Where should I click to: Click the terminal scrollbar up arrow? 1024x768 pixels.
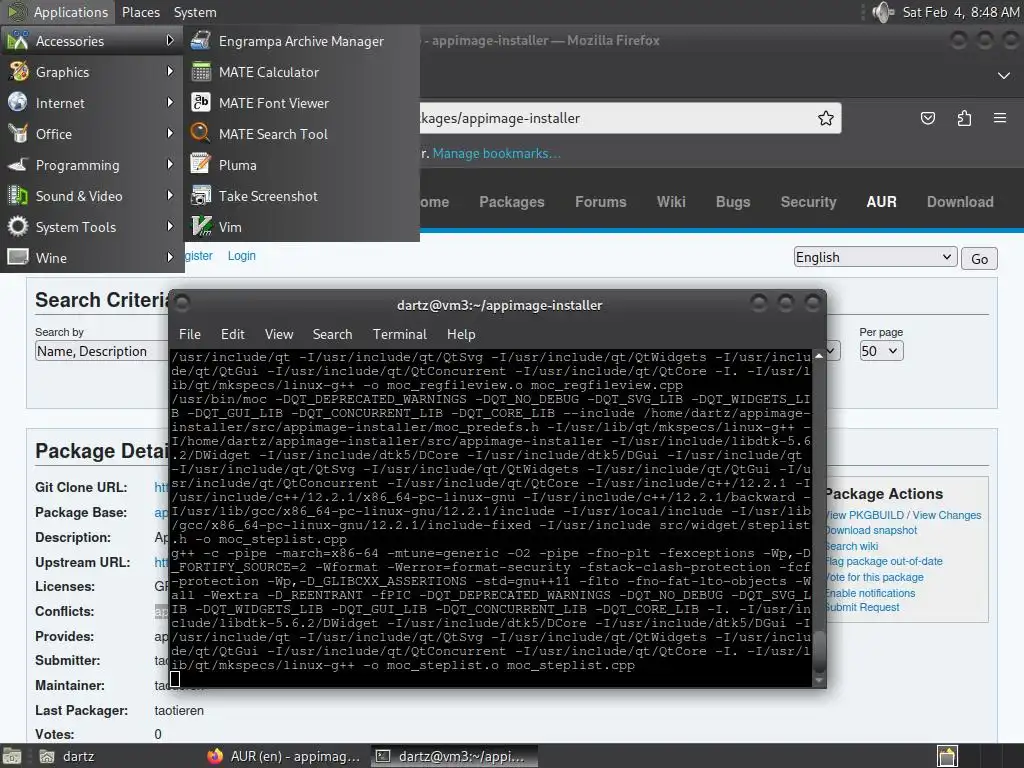pyautogui.click(x=819, y=357)
